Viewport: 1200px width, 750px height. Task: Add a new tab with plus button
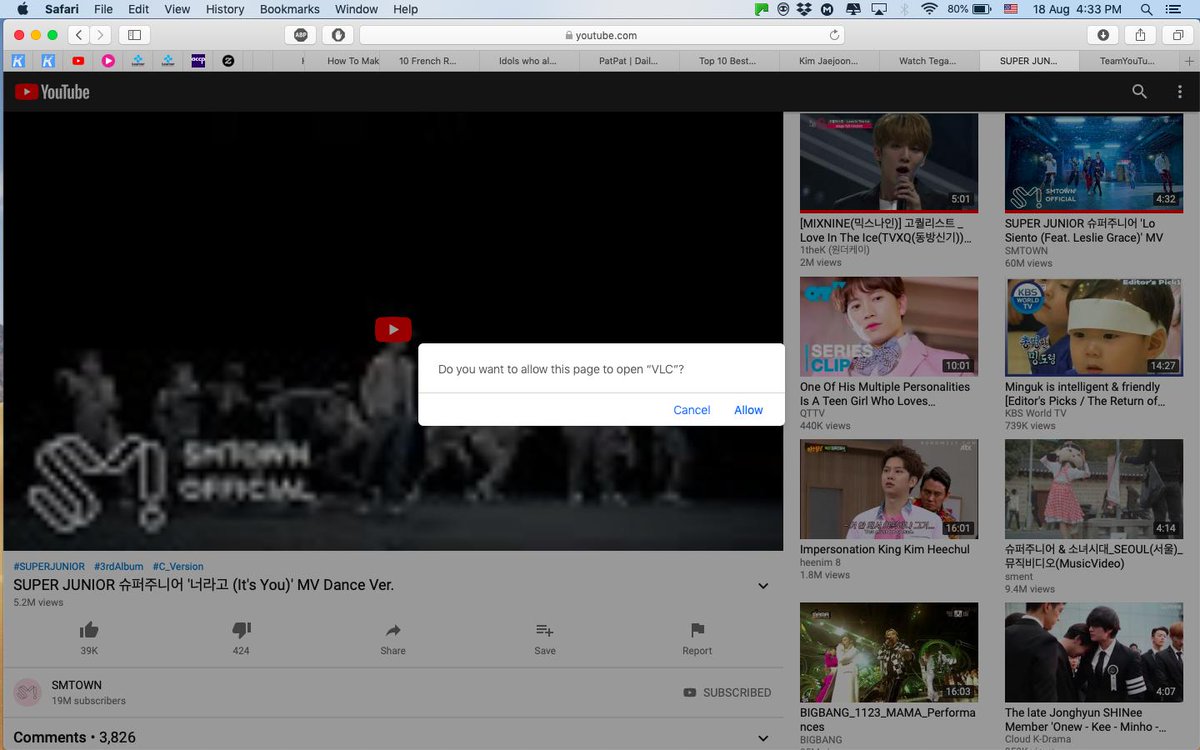point(1188,61)
